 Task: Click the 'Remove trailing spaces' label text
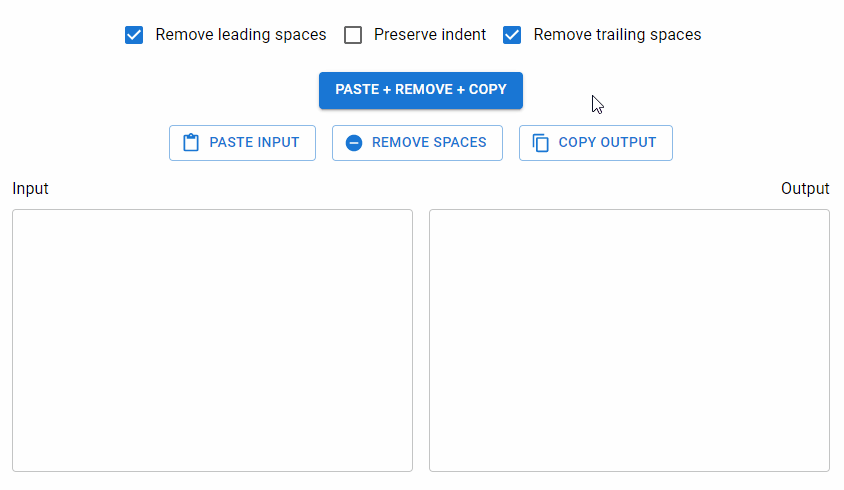tap(617, 34)
